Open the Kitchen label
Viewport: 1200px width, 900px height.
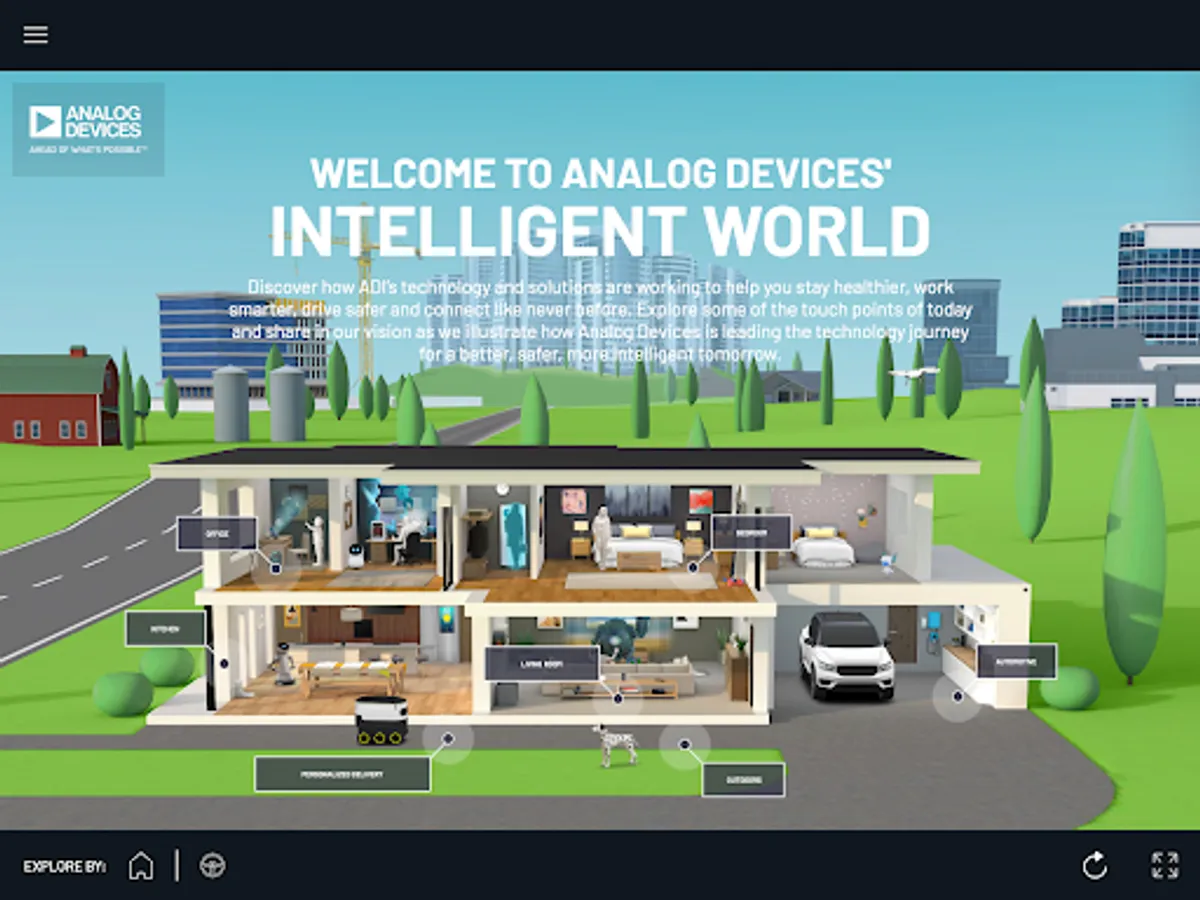click(x=165, y=628)
